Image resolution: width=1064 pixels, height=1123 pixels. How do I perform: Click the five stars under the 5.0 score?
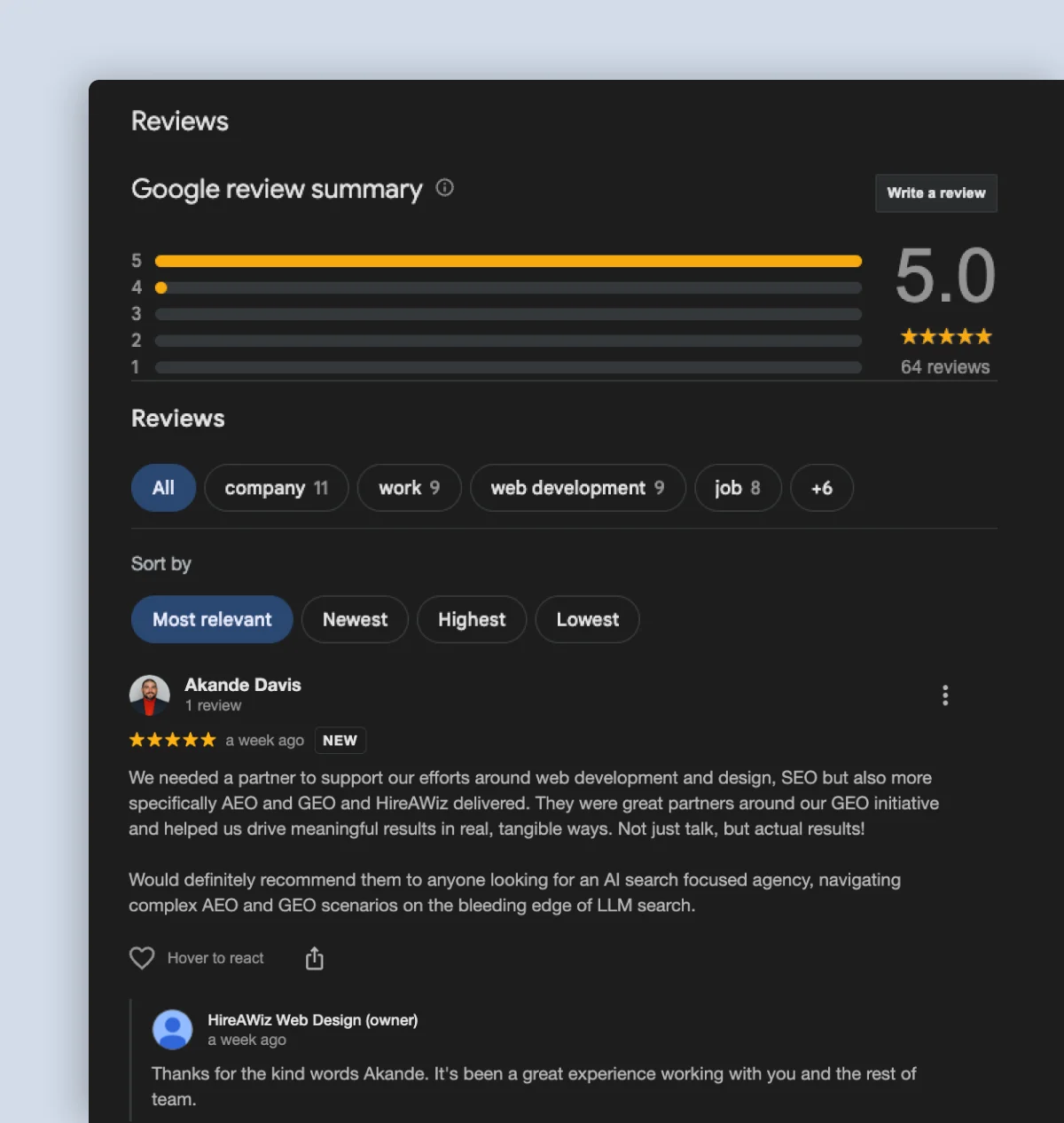pos(946,336)
